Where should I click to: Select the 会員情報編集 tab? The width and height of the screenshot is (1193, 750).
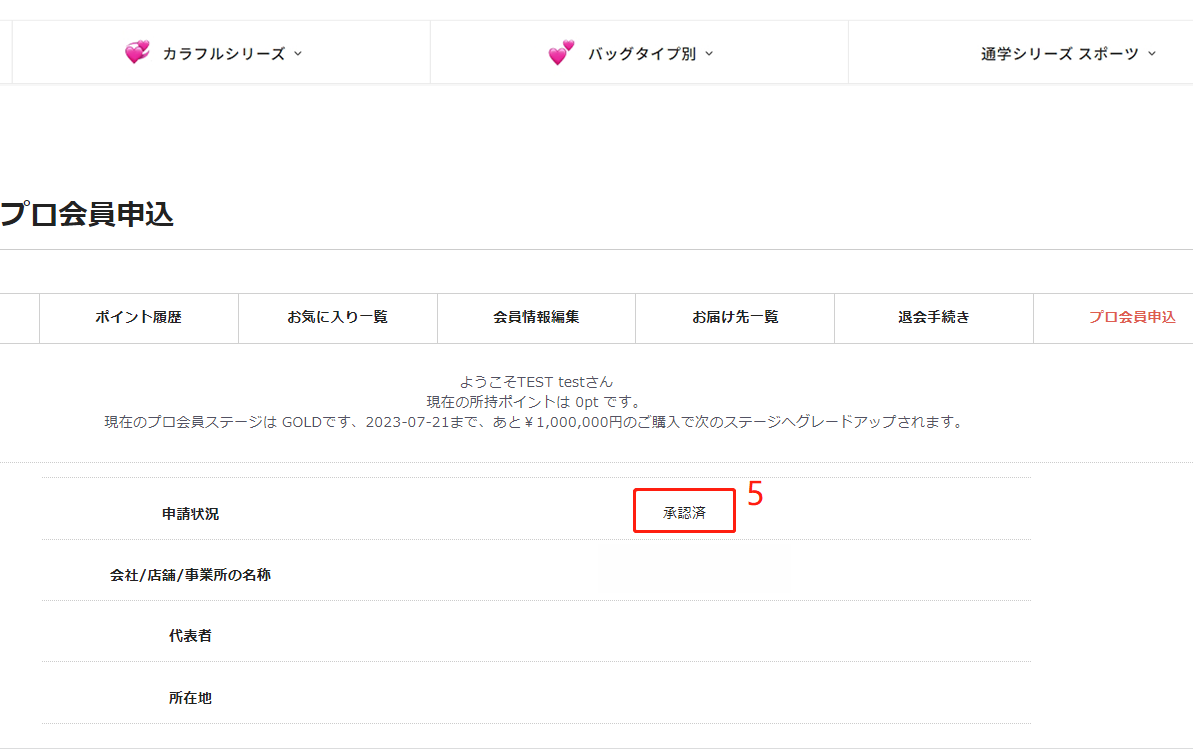point(536,317)
